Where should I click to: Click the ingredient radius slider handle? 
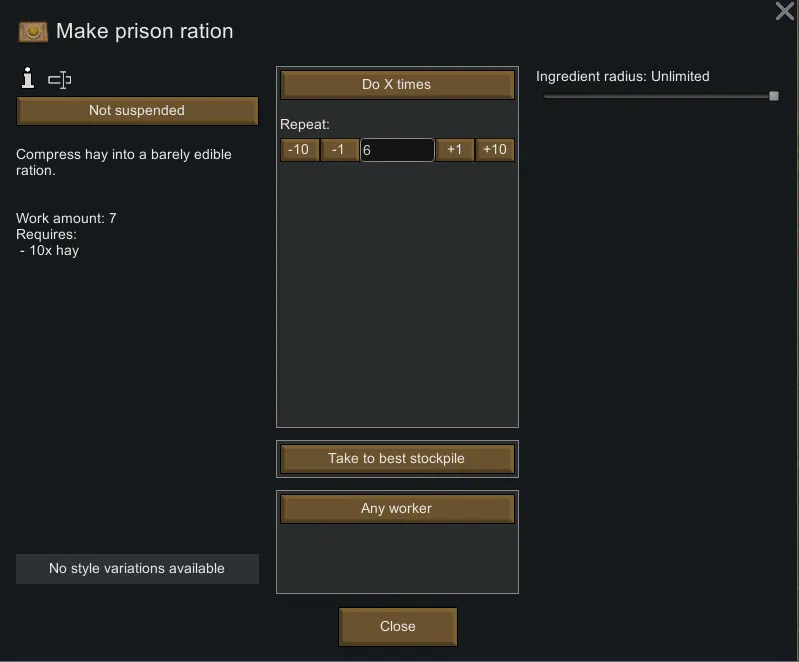click(774, 96)
